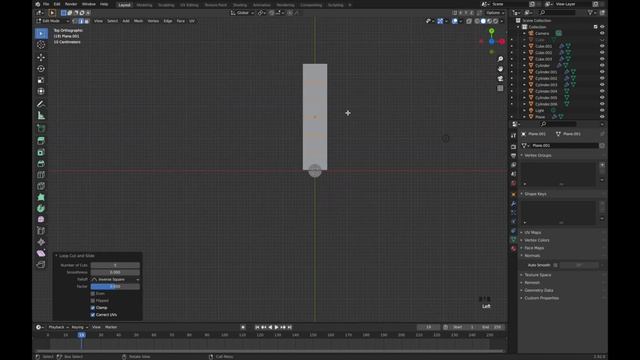
Task: Open the Global transform orientation dropdown
Action: point(242,13)
